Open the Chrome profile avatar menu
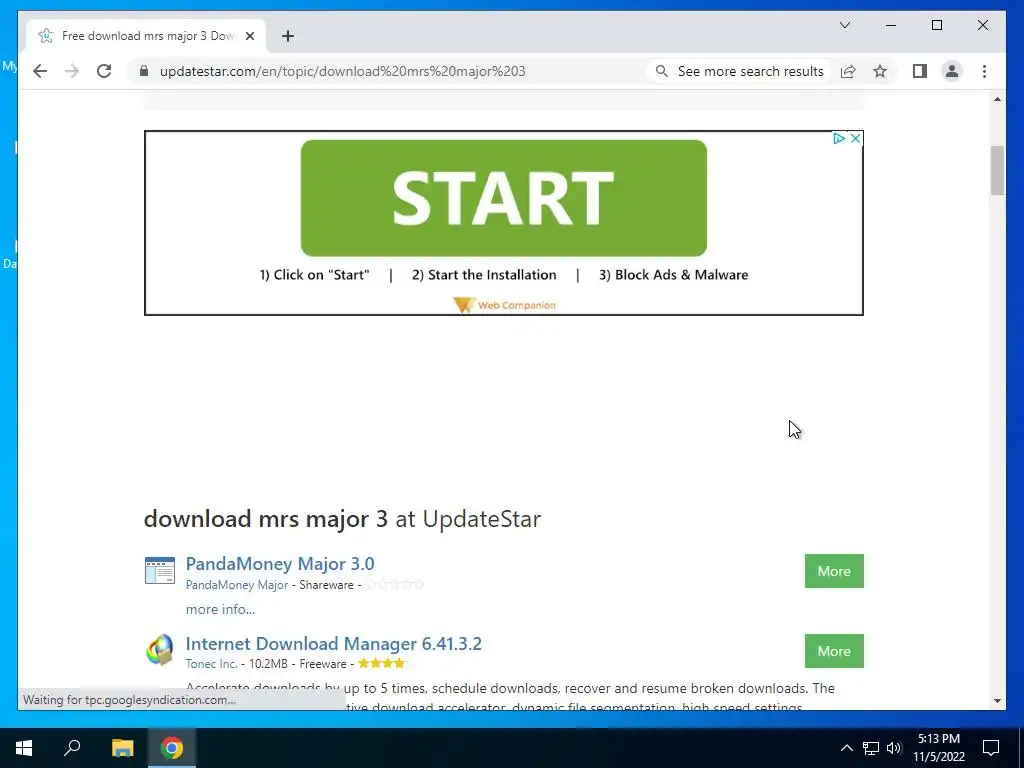Screen dimensions: 1024x768 (x=952, y=71)
